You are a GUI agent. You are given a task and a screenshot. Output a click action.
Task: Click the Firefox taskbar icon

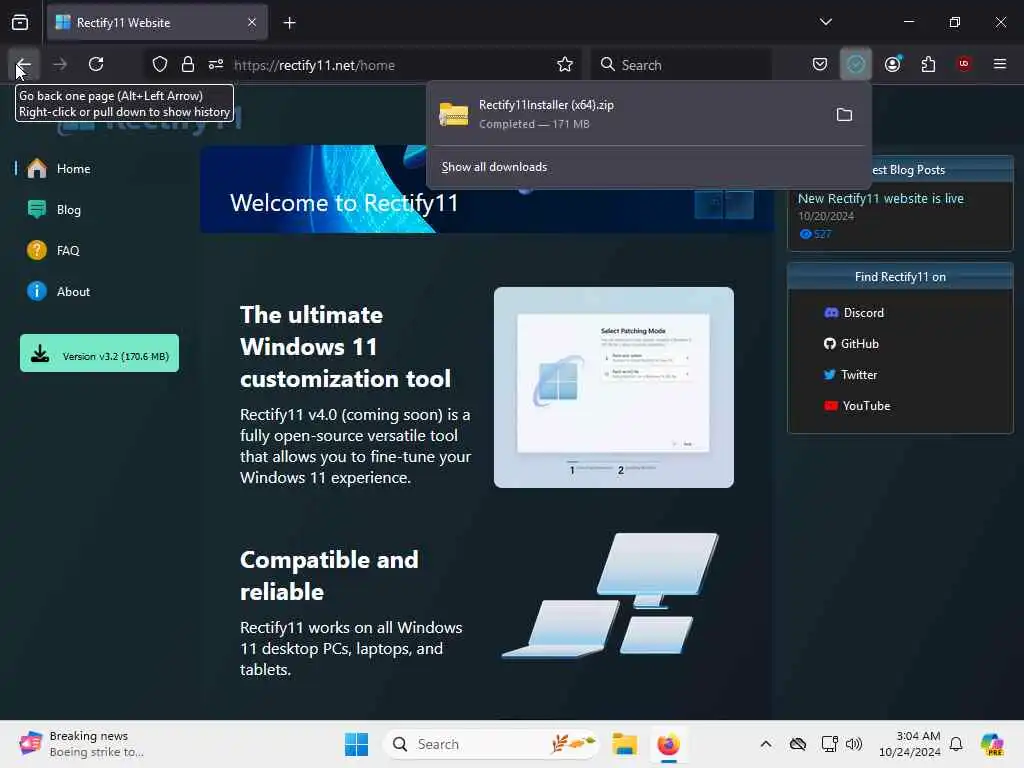tap(669, 744)
